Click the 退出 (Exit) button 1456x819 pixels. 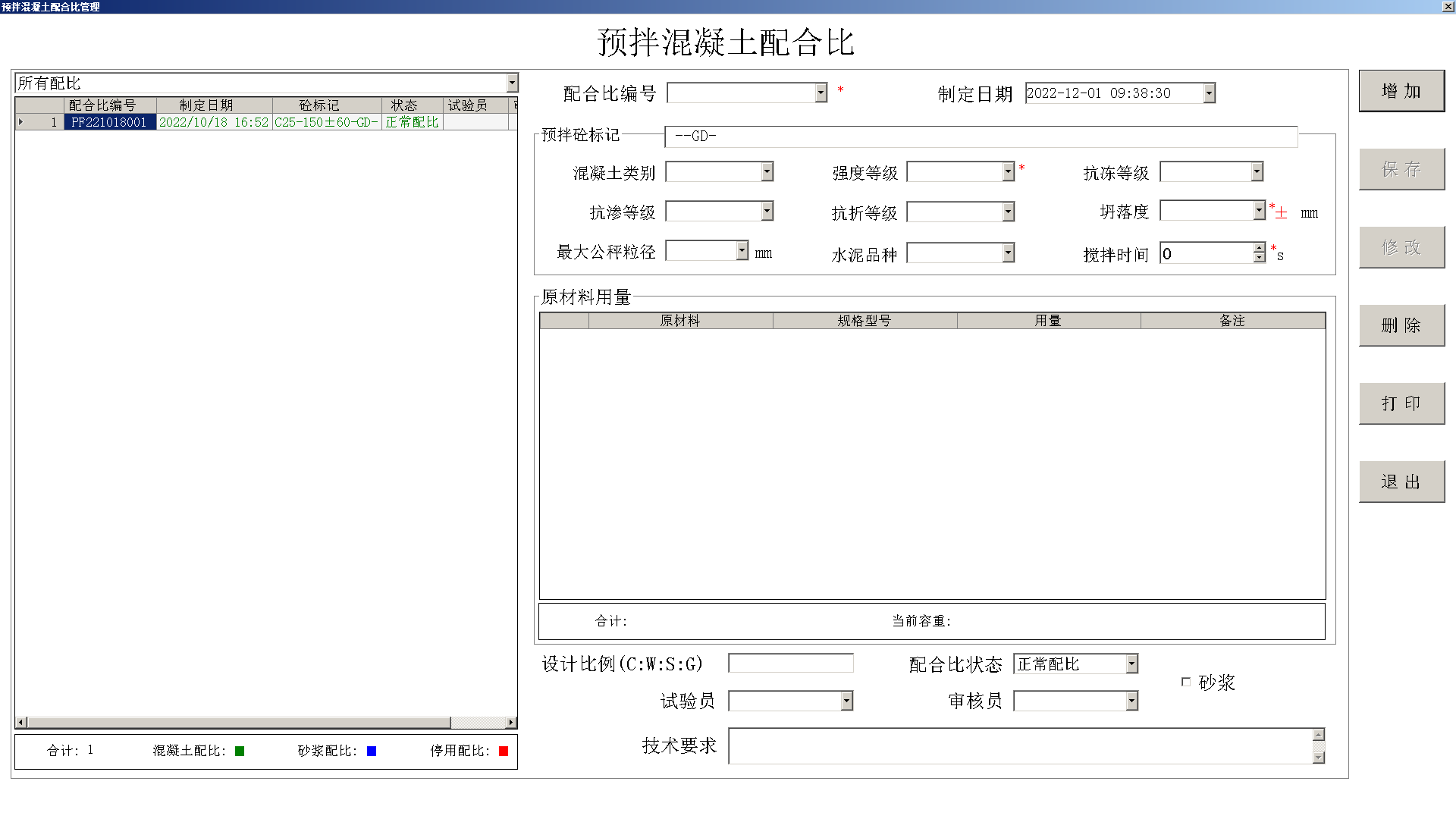coord(1401,482)
